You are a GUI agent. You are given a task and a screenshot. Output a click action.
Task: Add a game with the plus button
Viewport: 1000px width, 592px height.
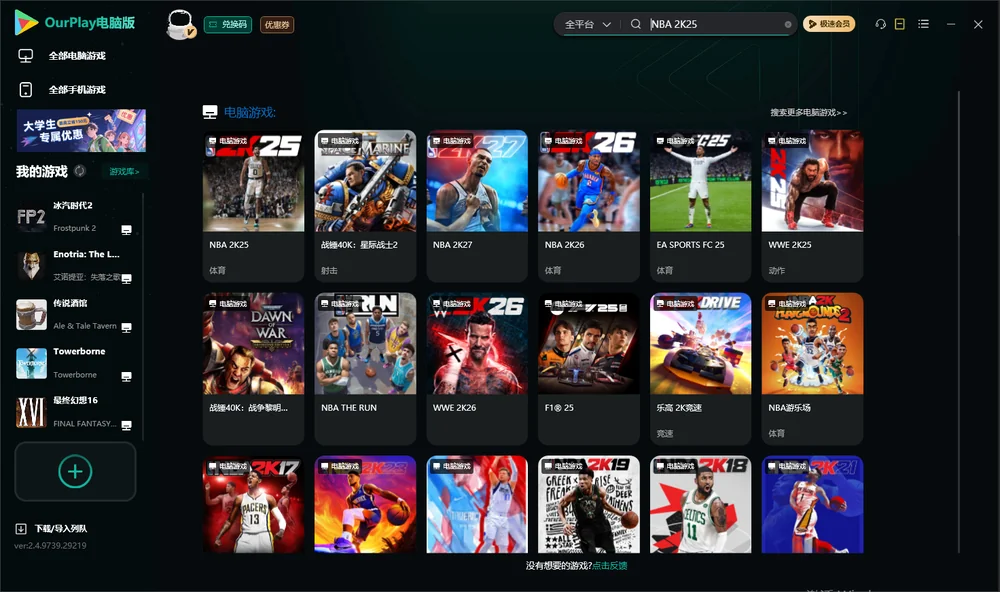click(75, 471)
